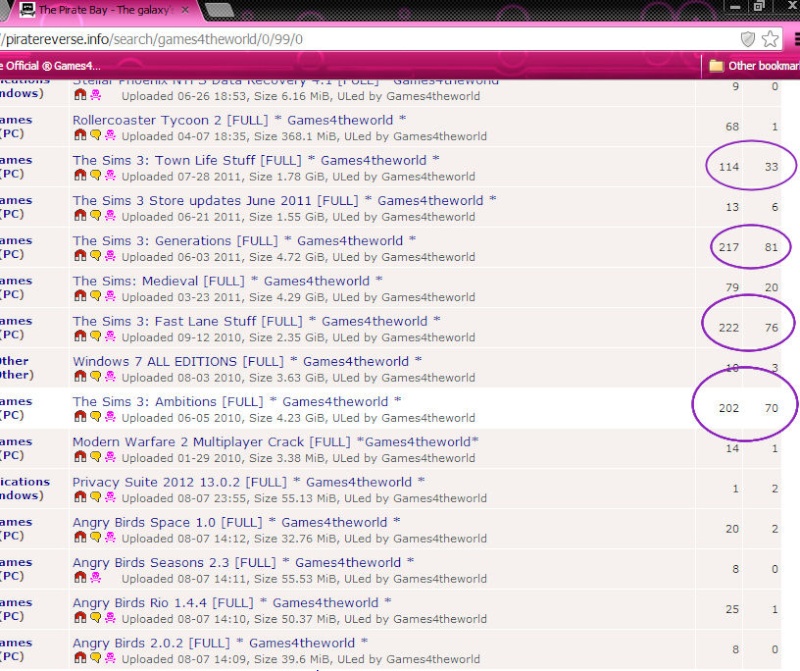Click magnet icon for Privacy Suite 2012
This screenshot has width=800, height=671.
(x=80, y=497)
